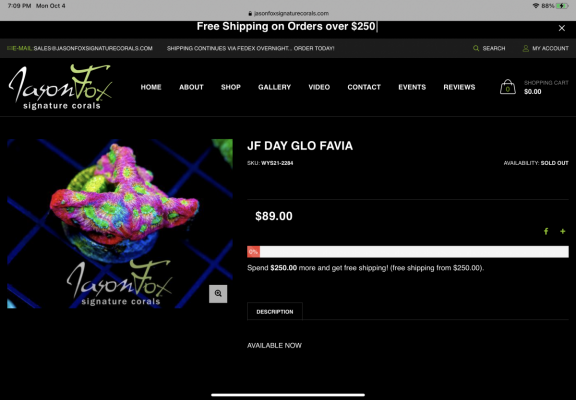Share product on Facebook icon
The height and width of the screenshot is (400, 576).
(546, 231)
